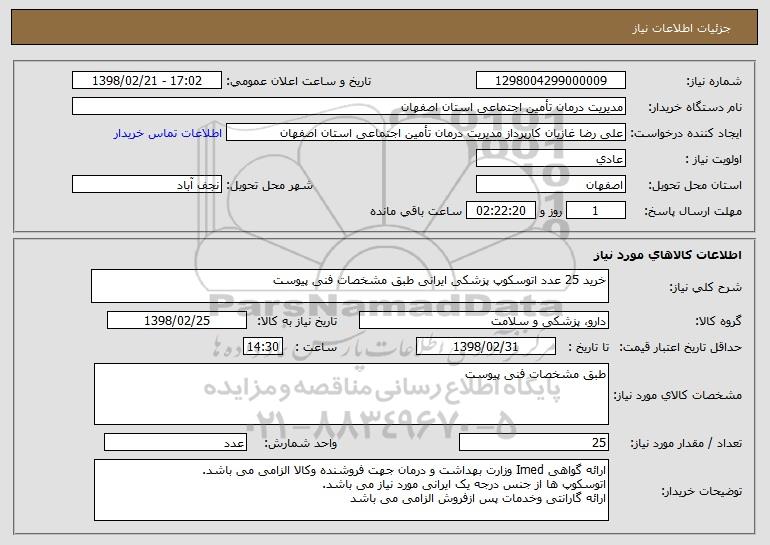Screen dimensions: 770x545
Task: Select the need date field 1398/02/25
Action: tap(177, 320)
